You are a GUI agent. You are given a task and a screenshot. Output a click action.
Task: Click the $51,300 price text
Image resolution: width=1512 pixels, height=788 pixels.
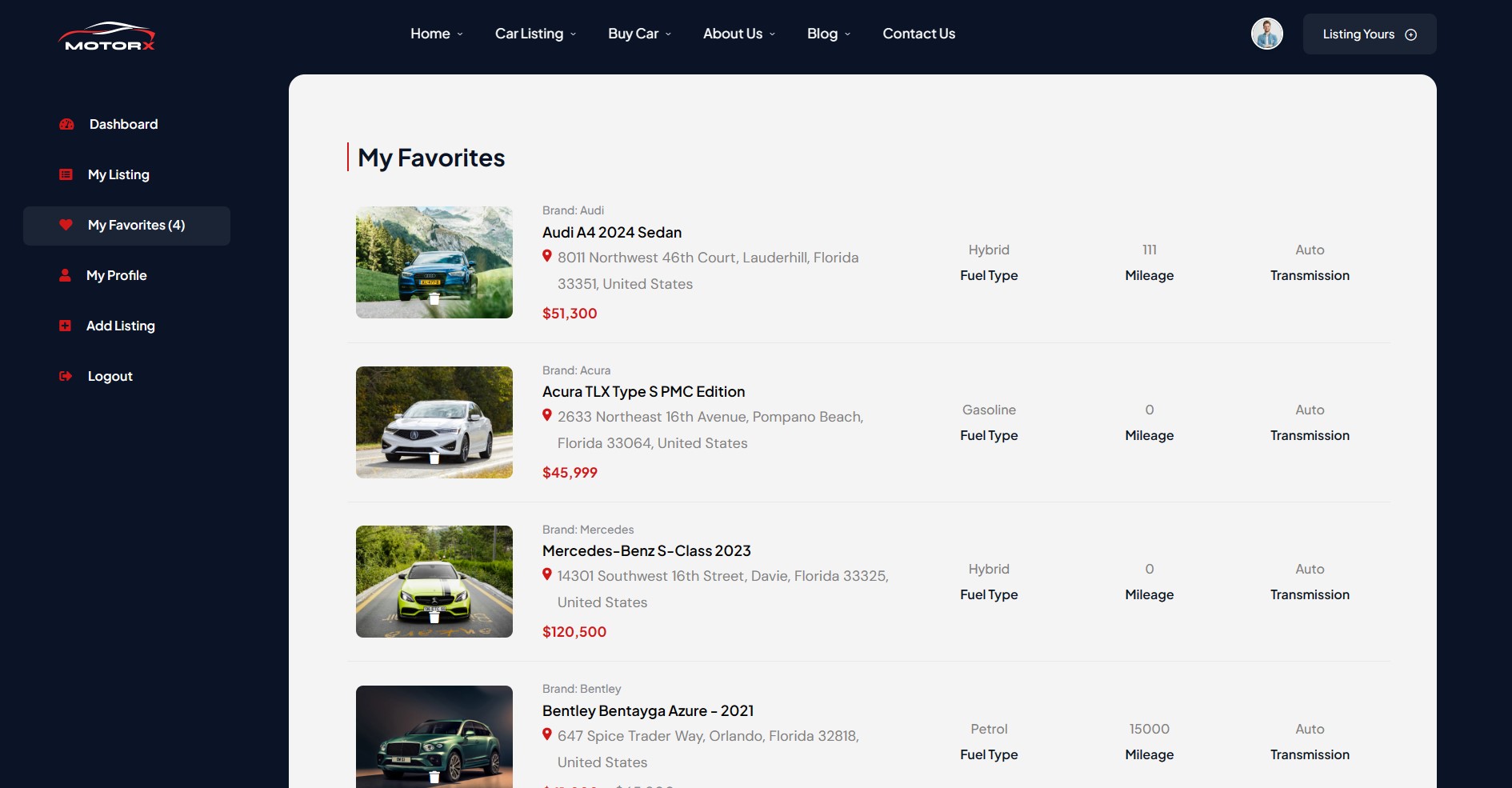pos(570,313)
